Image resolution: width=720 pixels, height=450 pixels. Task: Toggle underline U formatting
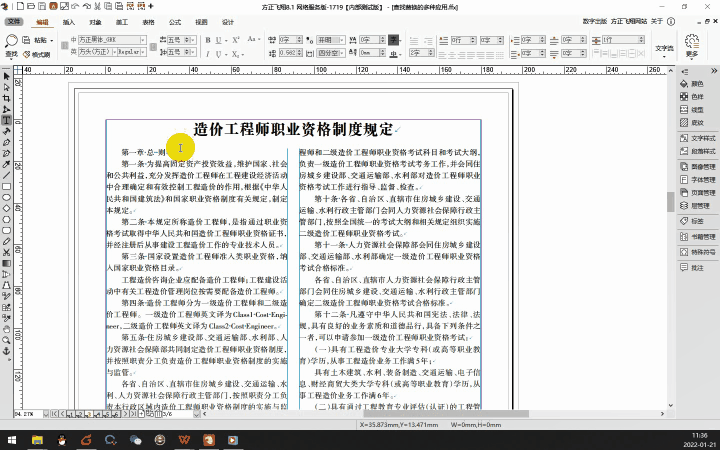[219, 40]
